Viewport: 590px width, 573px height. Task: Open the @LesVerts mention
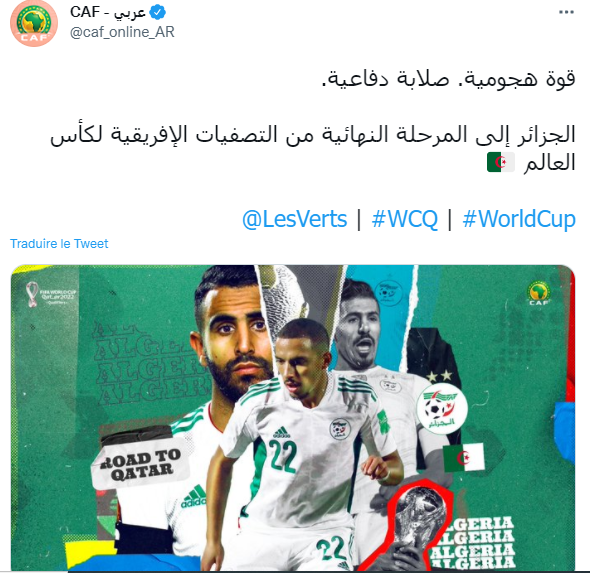coord(295,219)
